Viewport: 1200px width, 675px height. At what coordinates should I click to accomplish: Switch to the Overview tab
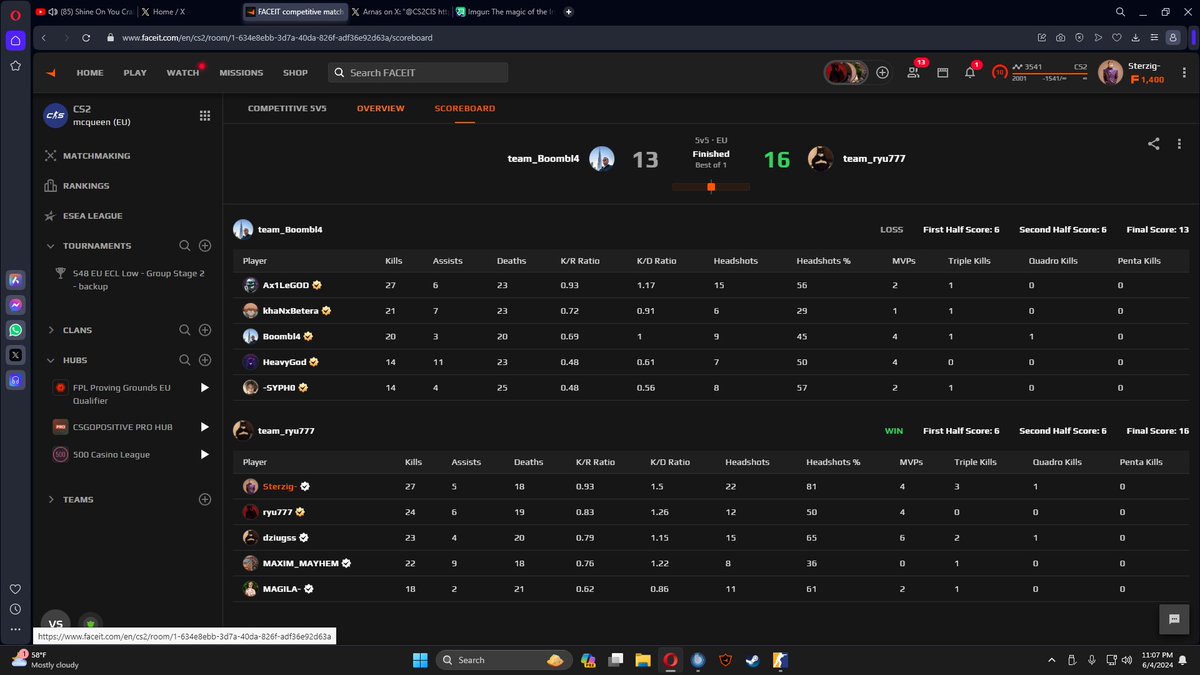click(x=380, y=108)
